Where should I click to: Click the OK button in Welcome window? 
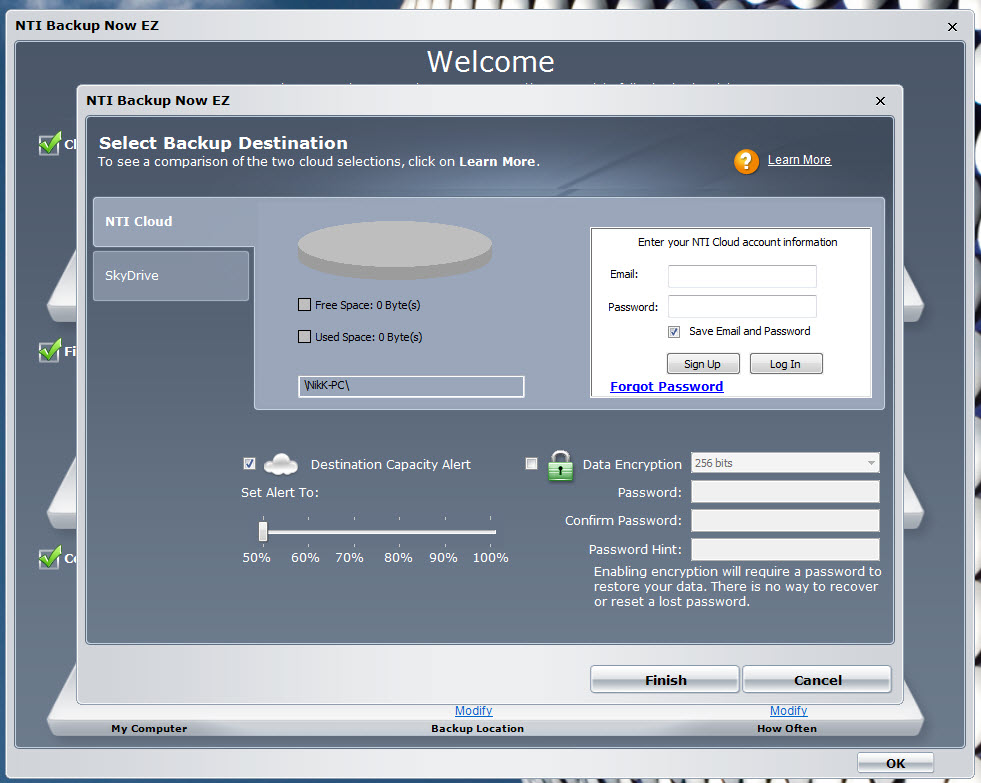click(895, 763)
